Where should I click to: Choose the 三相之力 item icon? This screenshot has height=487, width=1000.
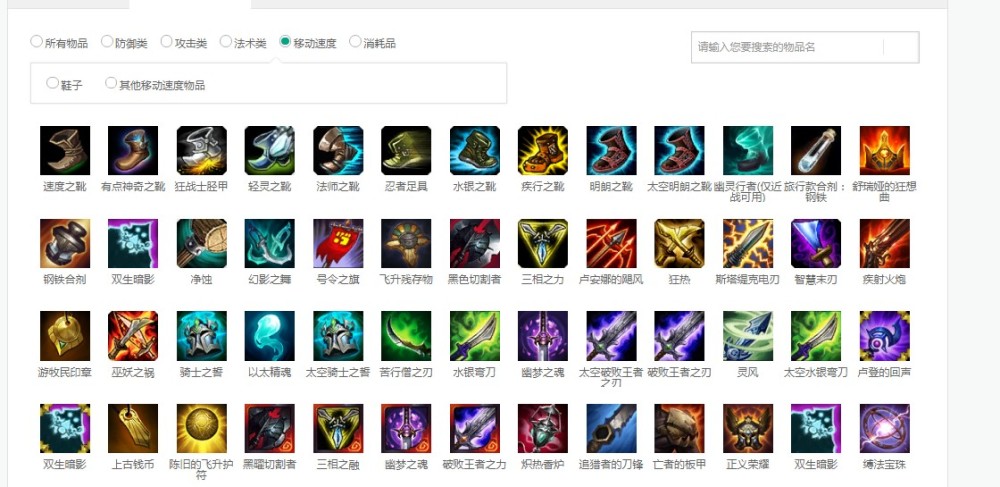(543, 244)
